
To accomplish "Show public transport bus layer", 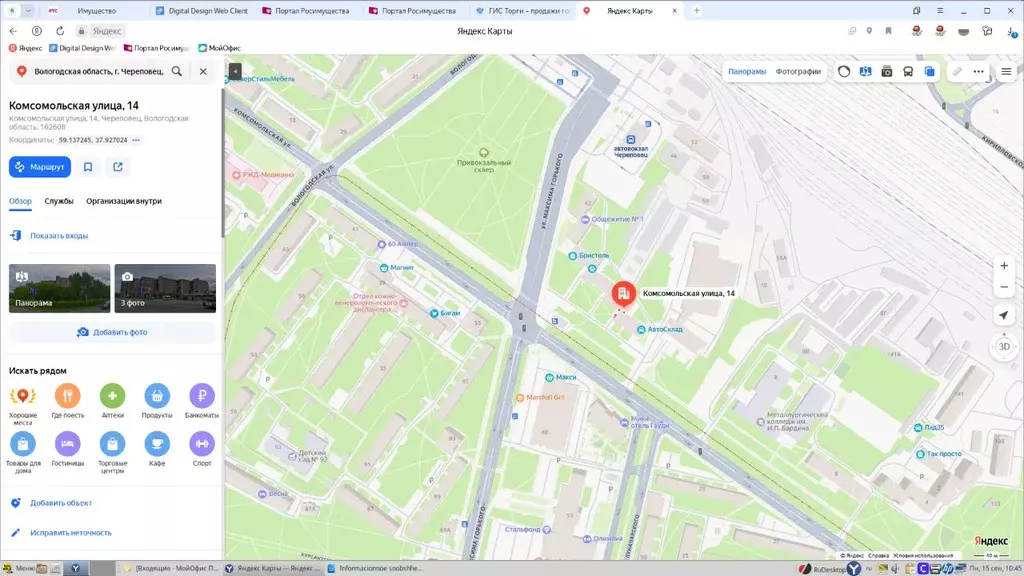I will click(908, 71).
